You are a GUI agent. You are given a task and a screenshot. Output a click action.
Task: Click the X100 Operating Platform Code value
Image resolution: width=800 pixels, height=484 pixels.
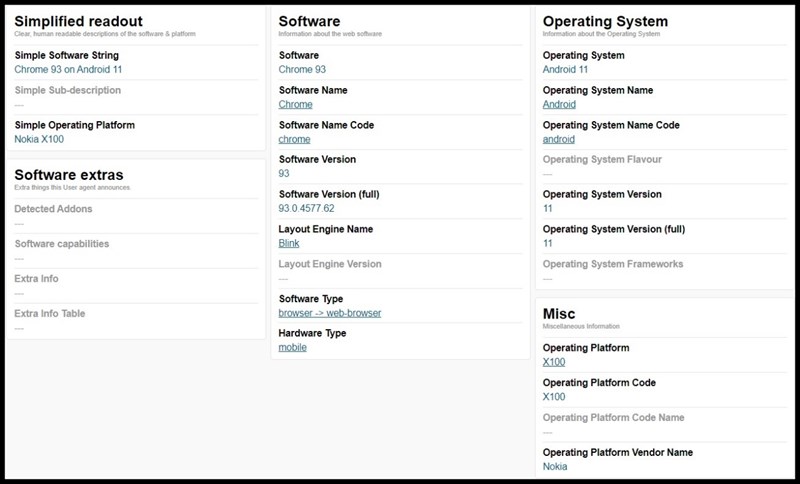pos(554,397)
